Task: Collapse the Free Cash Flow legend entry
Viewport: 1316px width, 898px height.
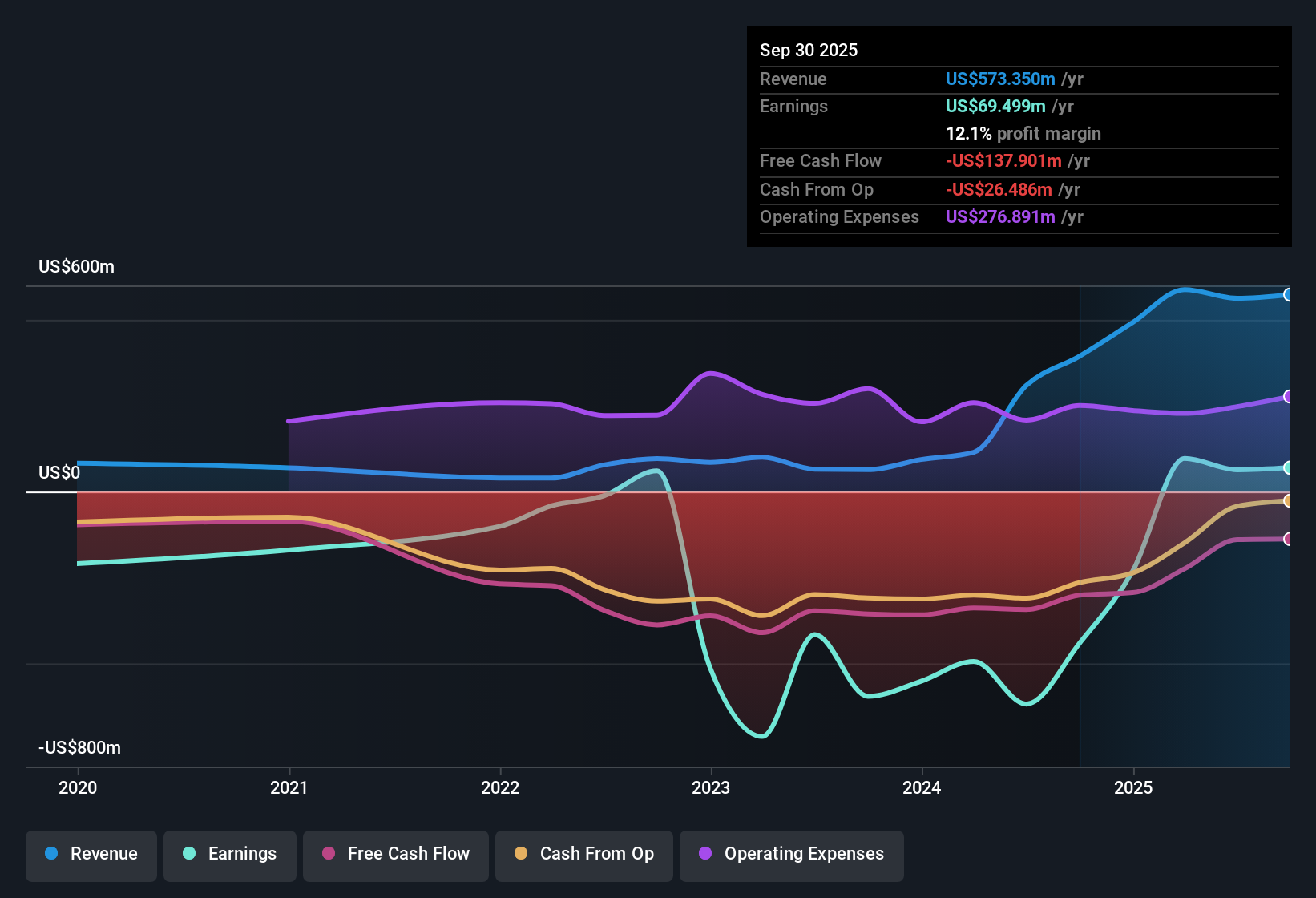Action: [x=395, y=854]
